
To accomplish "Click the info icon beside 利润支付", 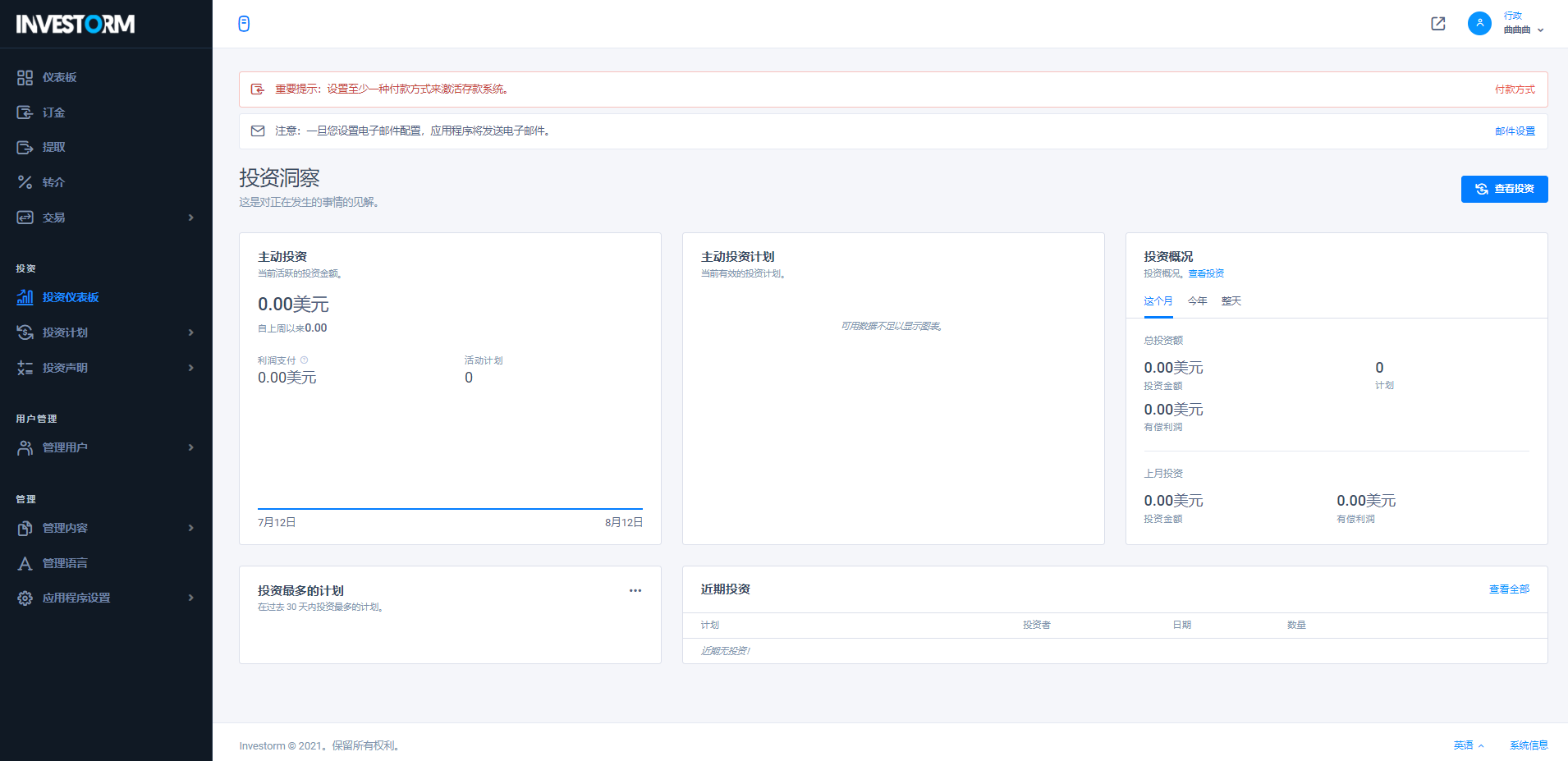I will pos(304,360).
